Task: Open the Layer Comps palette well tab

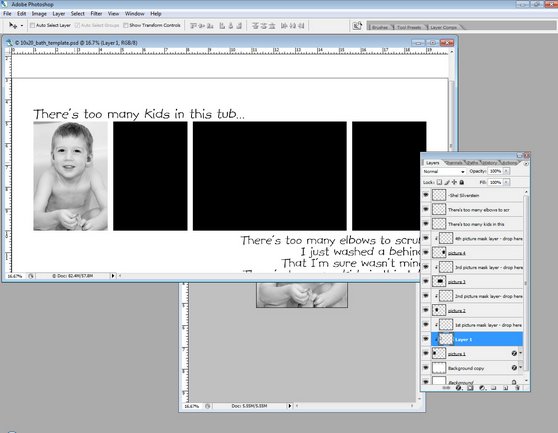Action: coord(442,27)
